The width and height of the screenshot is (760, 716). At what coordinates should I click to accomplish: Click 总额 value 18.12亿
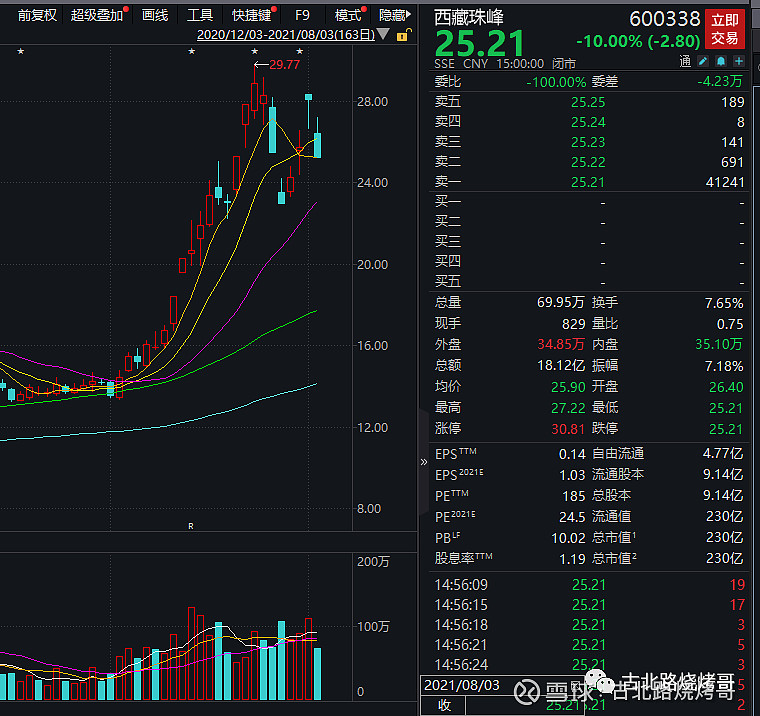point(560,365)
